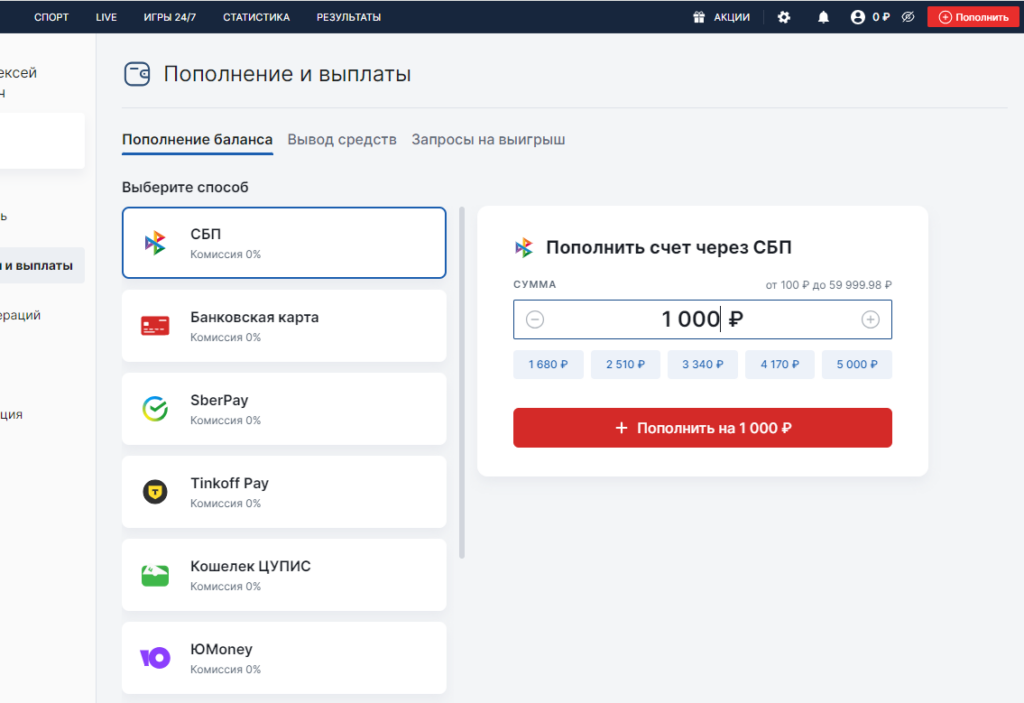The width and height of the screenshot is (1024, 703).
Task: Choose the 2 510 ₽ preset amount
Action: coord(625,365)
